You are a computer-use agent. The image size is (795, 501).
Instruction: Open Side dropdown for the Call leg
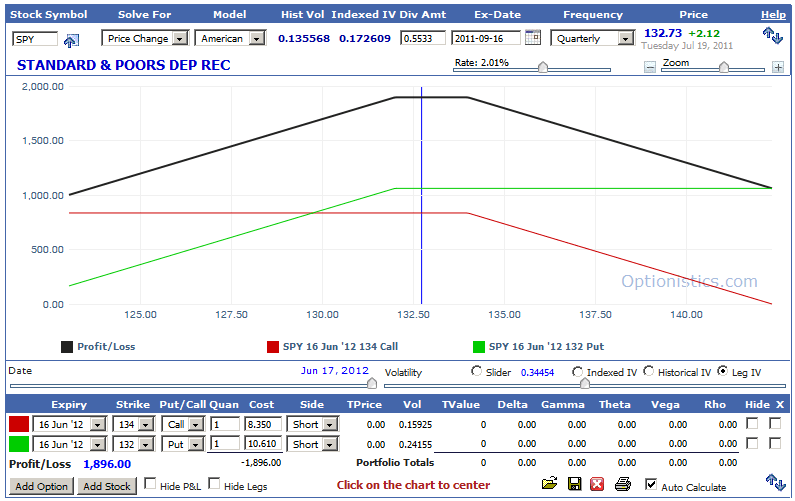click(312, 424)
